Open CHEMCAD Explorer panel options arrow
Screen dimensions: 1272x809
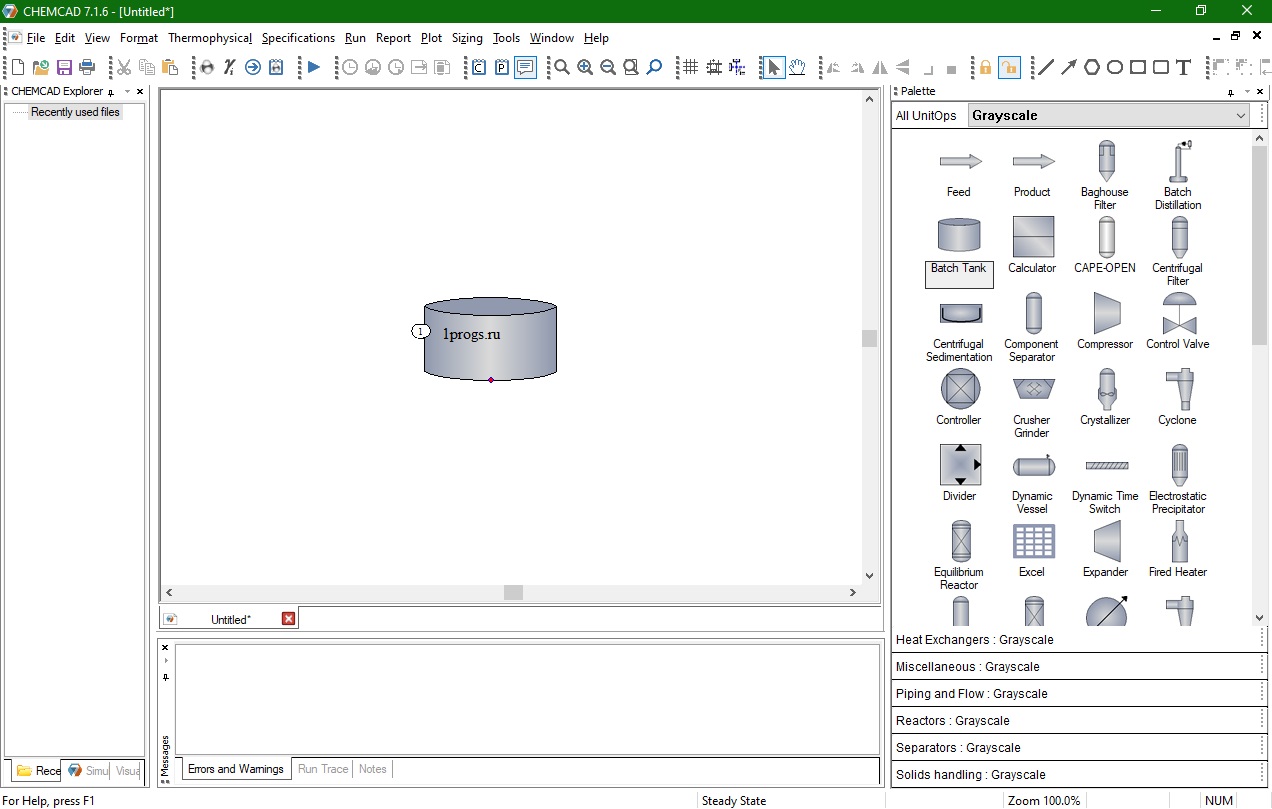point(127,92)
